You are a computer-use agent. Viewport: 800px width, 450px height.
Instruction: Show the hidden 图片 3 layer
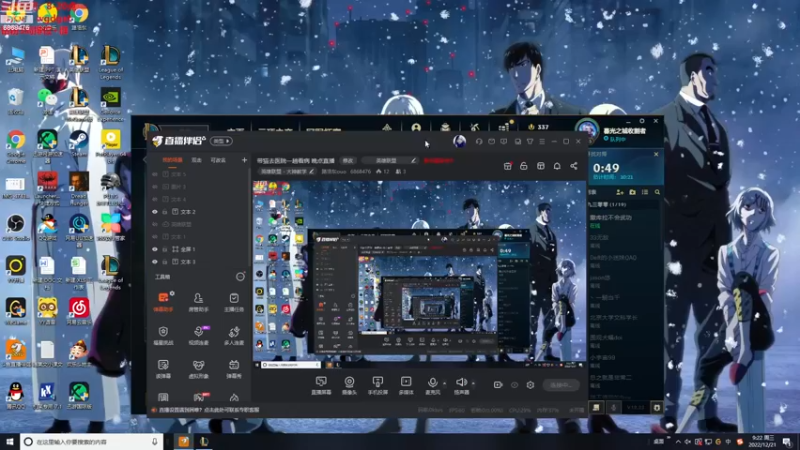pyautogui.click(x=155, y=187)
